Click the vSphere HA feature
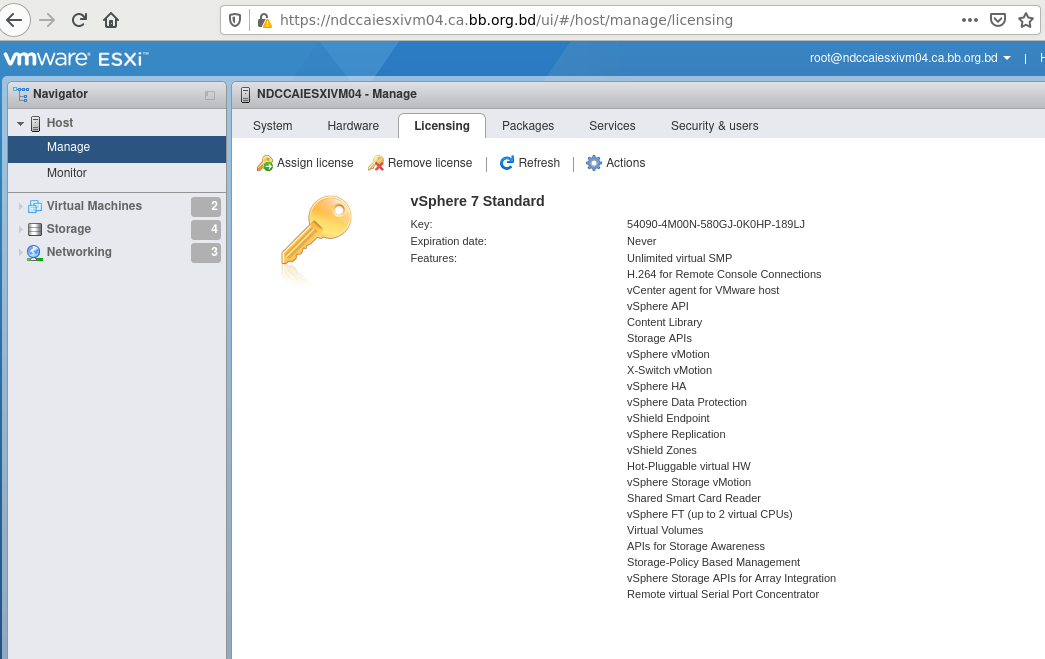The height and width of the screenshot is (659, 1045). (x=656, y=386)
